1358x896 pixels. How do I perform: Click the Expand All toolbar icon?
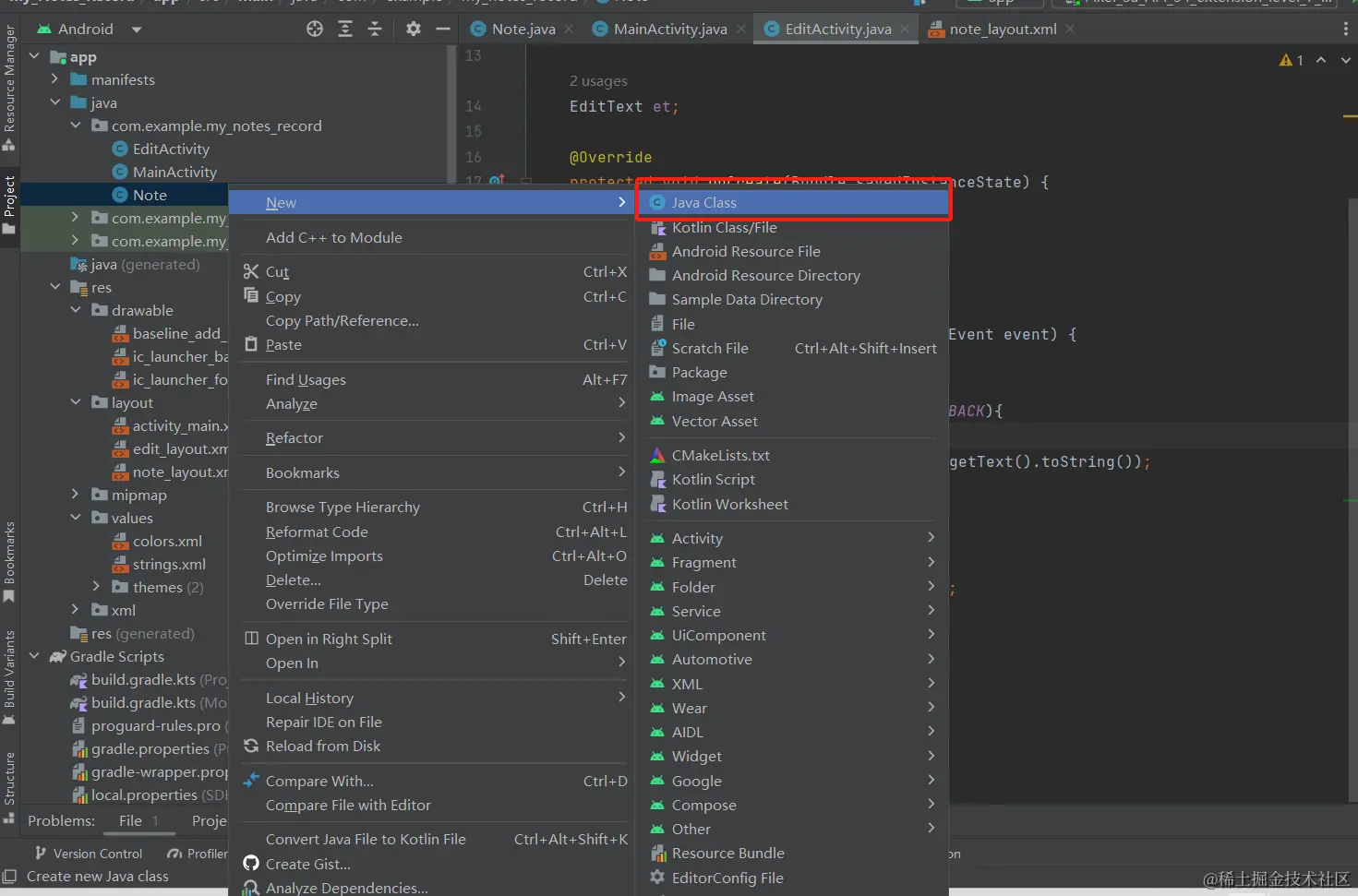tap(345, 29)
